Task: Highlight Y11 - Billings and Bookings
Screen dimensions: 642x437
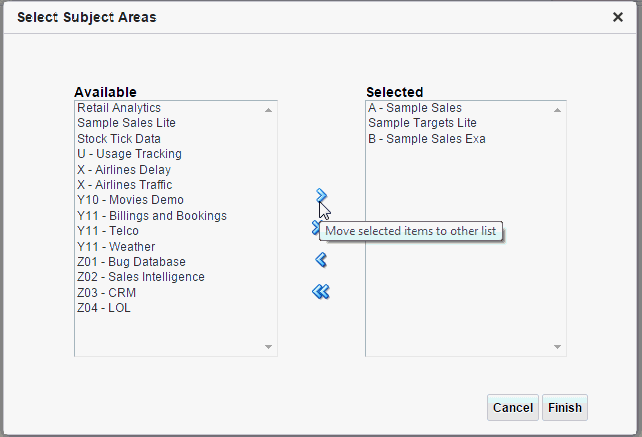Action: (x=152, y=216)
